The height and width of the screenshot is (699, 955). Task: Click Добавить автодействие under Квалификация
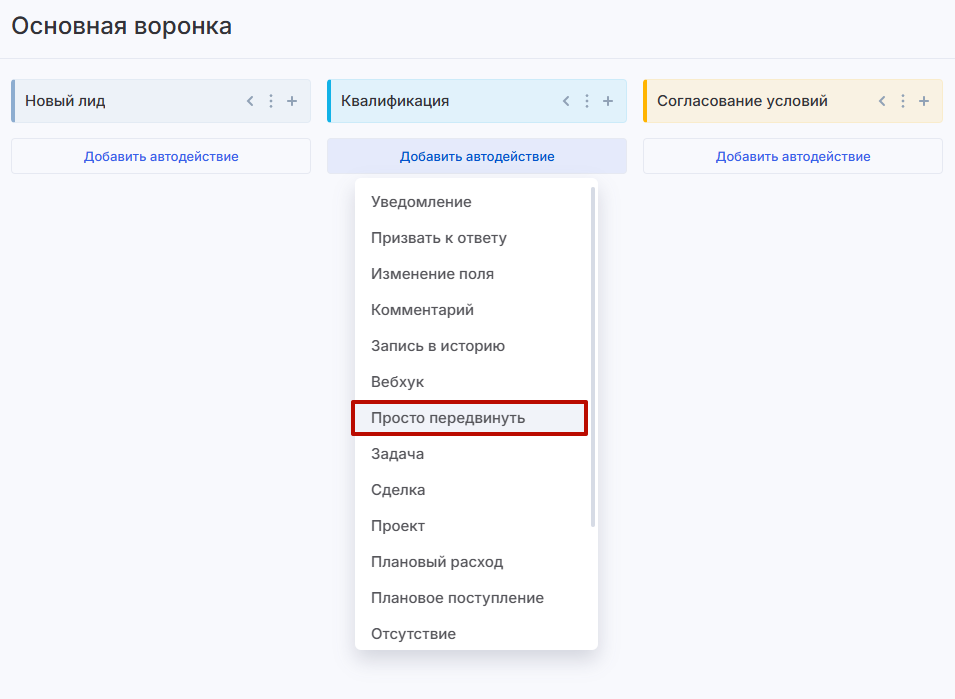point(477,157)
